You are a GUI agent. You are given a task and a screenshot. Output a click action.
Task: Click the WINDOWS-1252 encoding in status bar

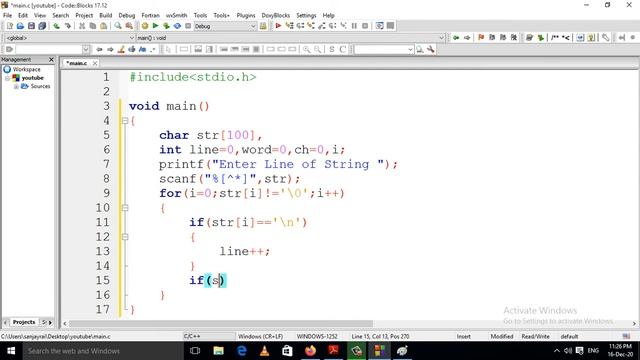coord(317,336)
